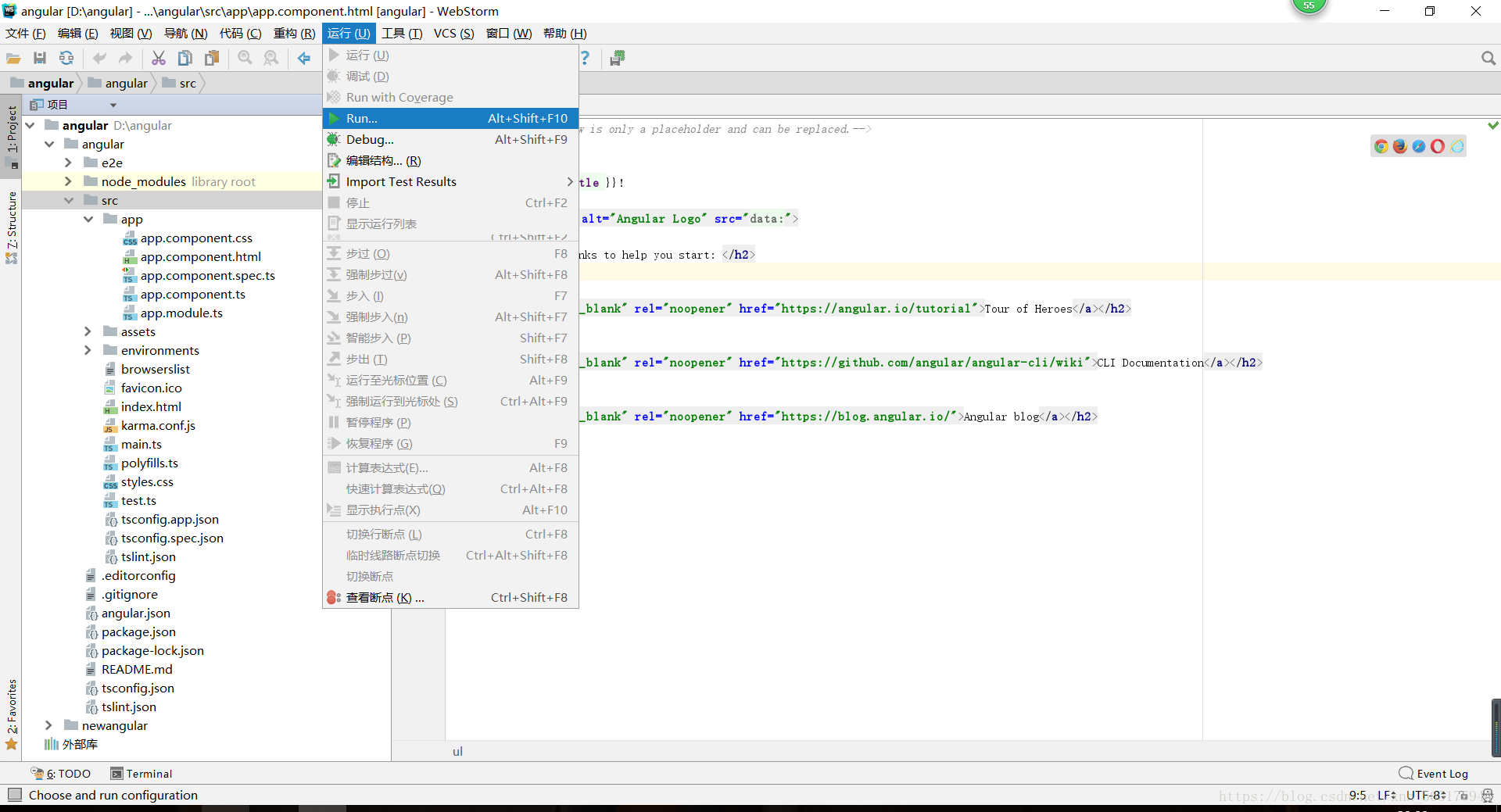
Task: Click the Paste toolbar icon
Action: (x=212, y=58)
